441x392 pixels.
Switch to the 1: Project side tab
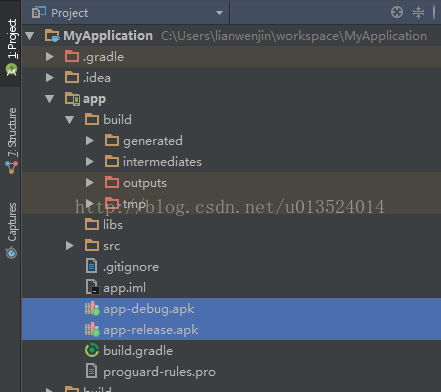coord(11,43)
